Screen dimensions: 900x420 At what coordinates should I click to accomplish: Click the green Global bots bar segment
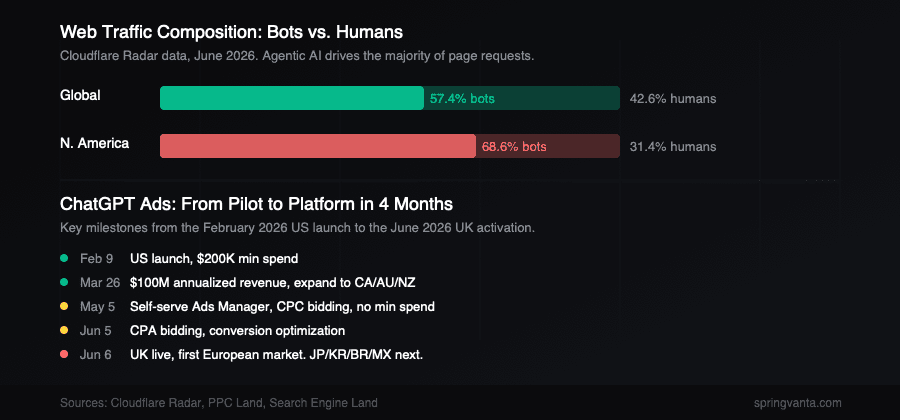point(292,98)
